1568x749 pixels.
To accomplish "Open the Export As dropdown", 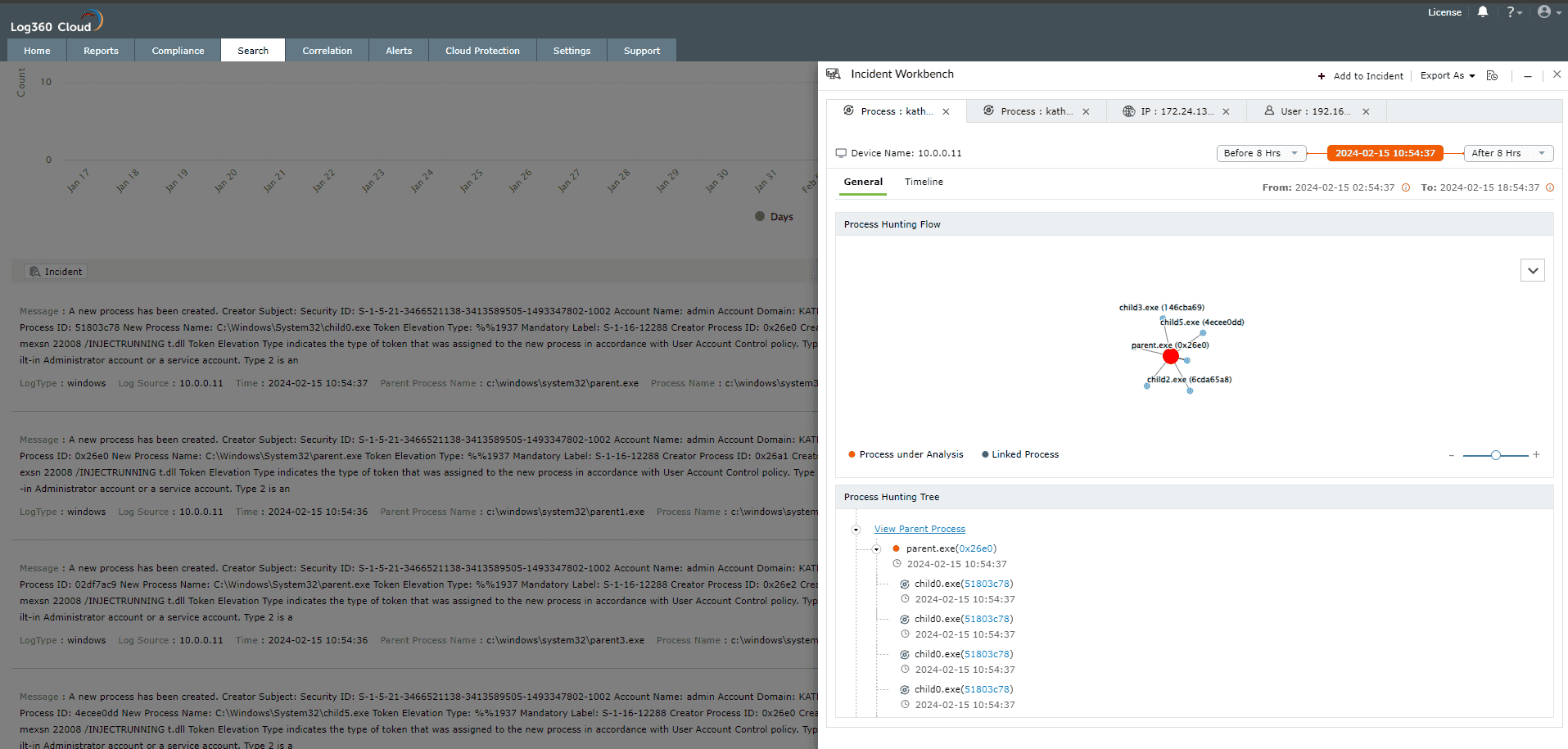I will point(1448,75).
